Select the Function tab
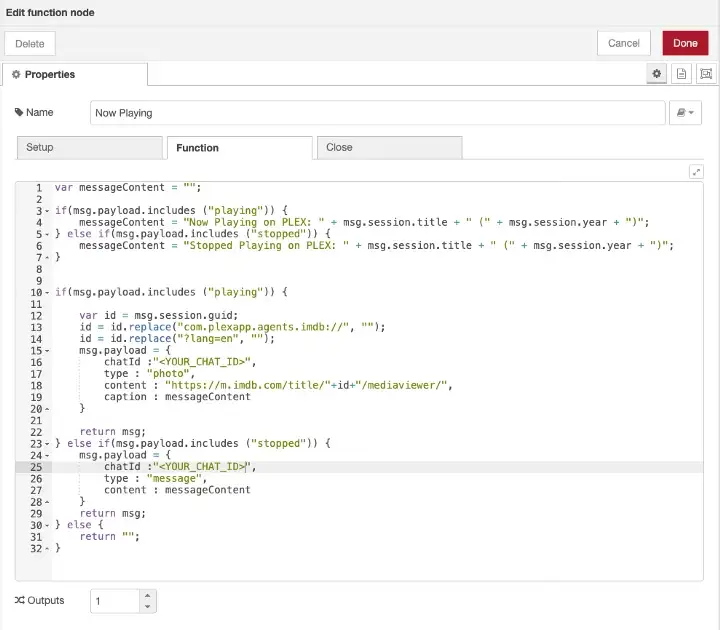 (240, 148)
